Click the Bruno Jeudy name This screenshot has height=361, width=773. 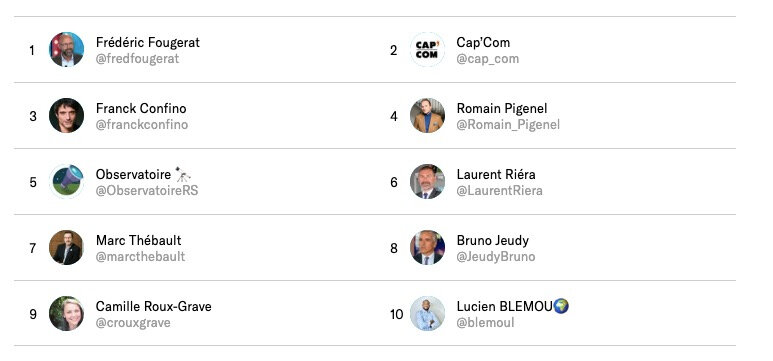pyautogui.click(x=492, y=241)
